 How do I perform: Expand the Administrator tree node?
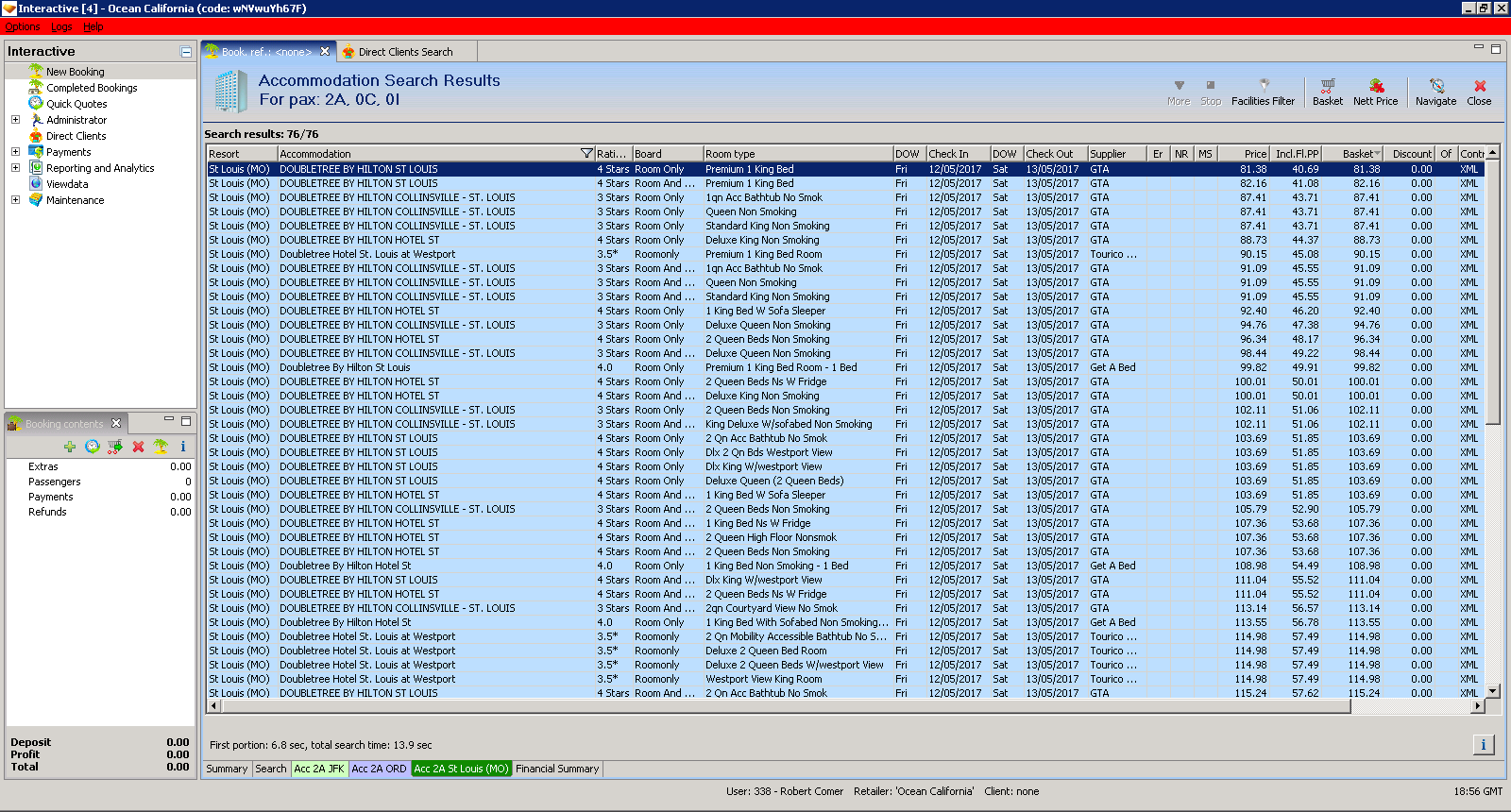[15, 119]
